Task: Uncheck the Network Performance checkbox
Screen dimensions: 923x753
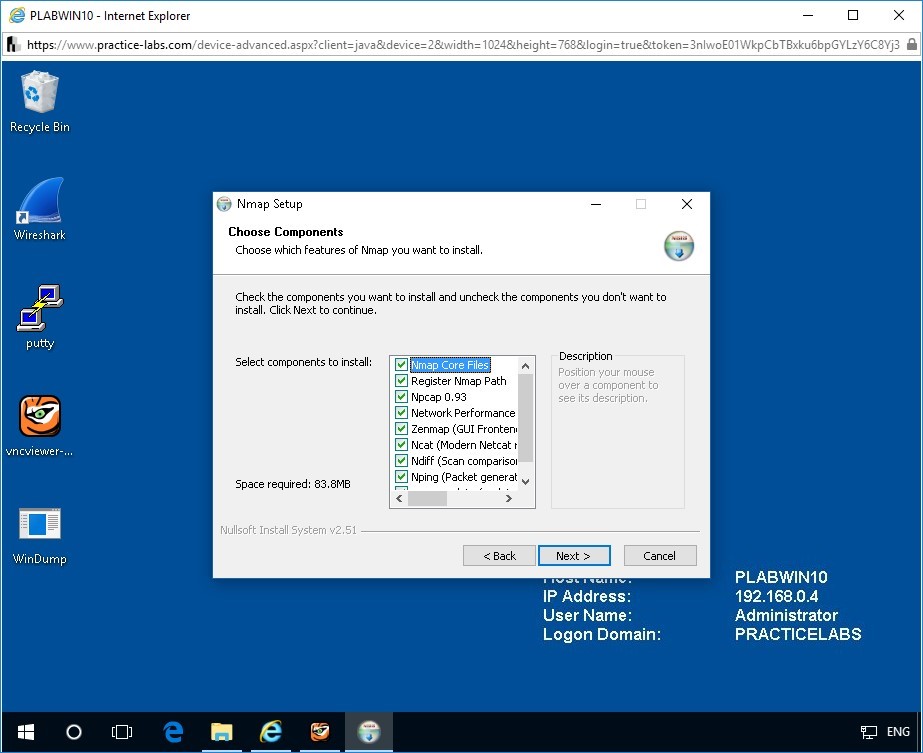Action: [x=401, y=412]
